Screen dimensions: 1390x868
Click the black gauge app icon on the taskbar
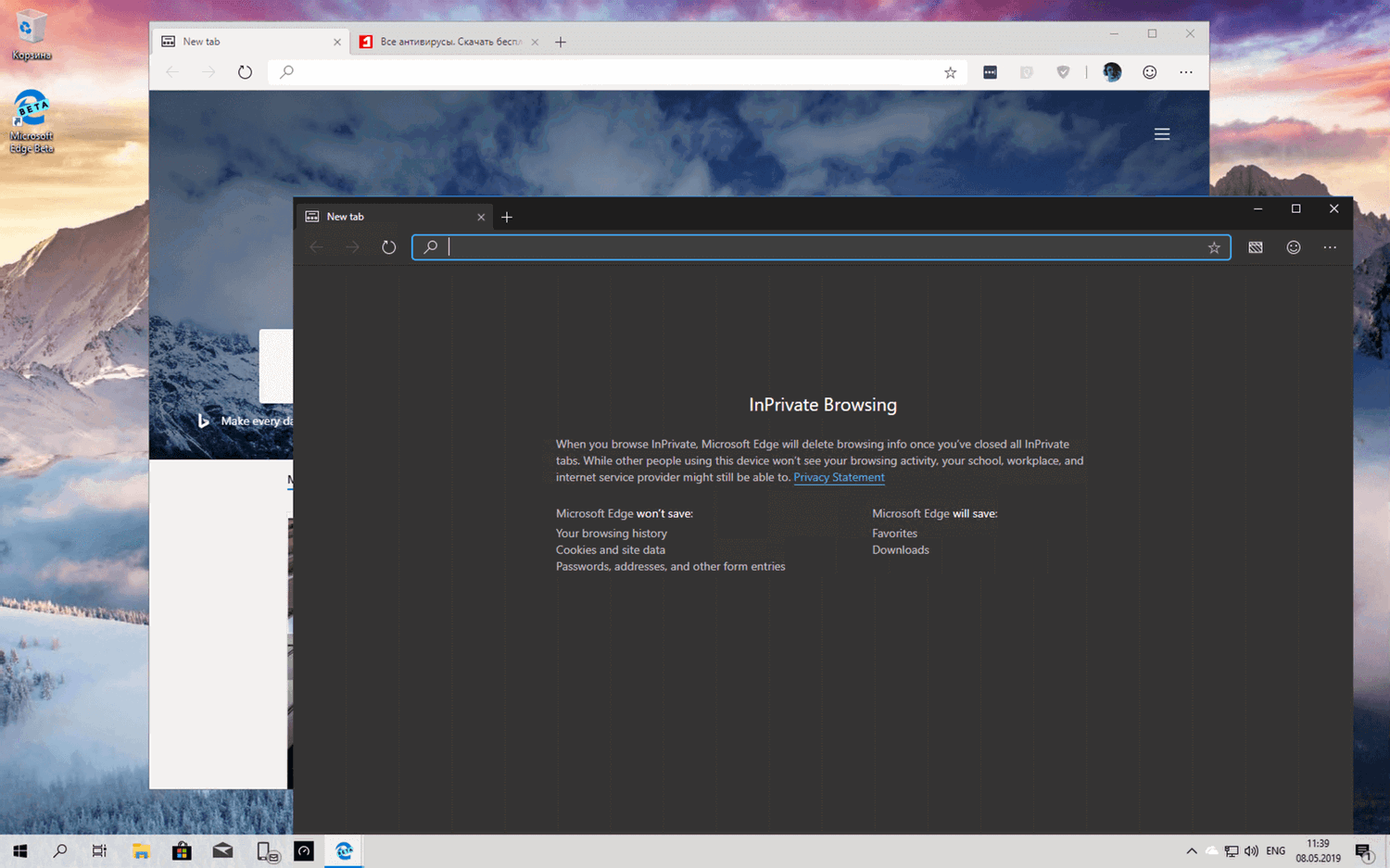point(304,851)
